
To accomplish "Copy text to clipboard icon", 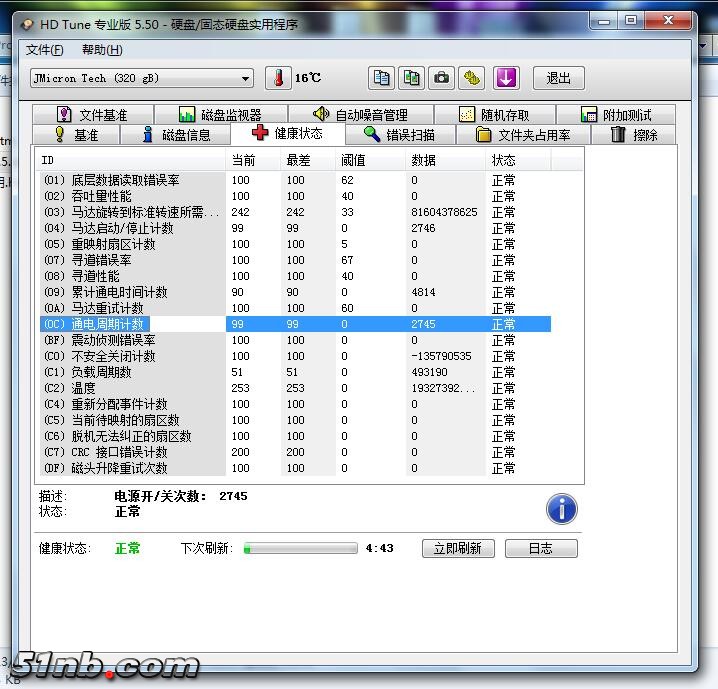I will 381,78.
